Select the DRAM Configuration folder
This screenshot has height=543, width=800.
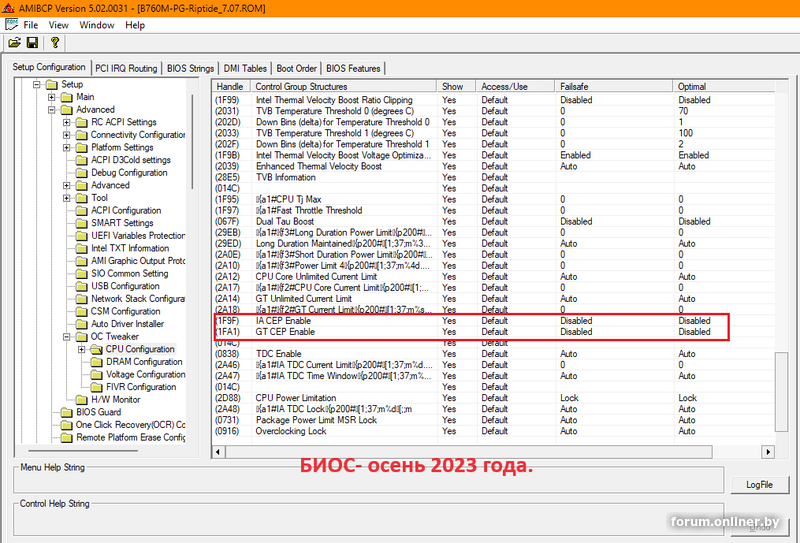pos(144,362)
